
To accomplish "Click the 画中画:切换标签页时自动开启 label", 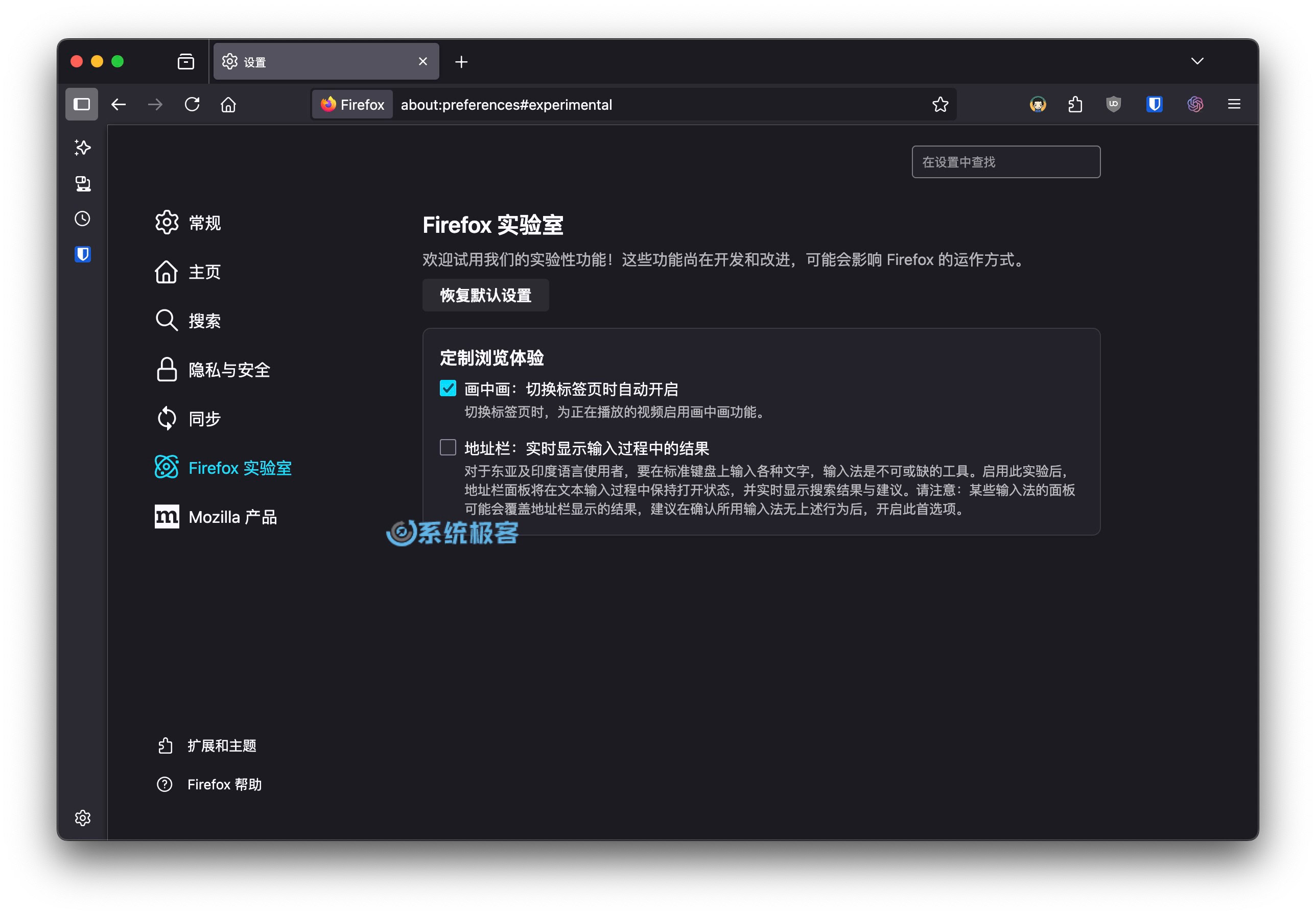I will click(x=572, y=390).
